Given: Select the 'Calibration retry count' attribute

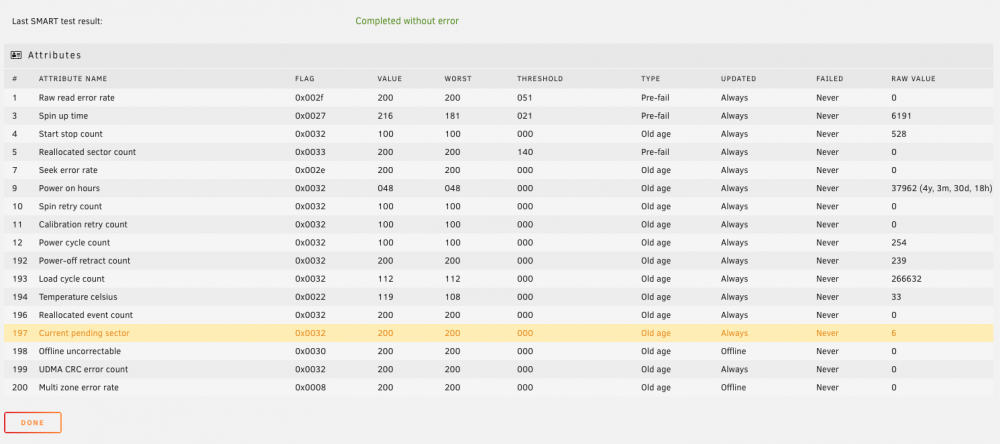Looking at the screenshot, I should (x=83, y=225).
